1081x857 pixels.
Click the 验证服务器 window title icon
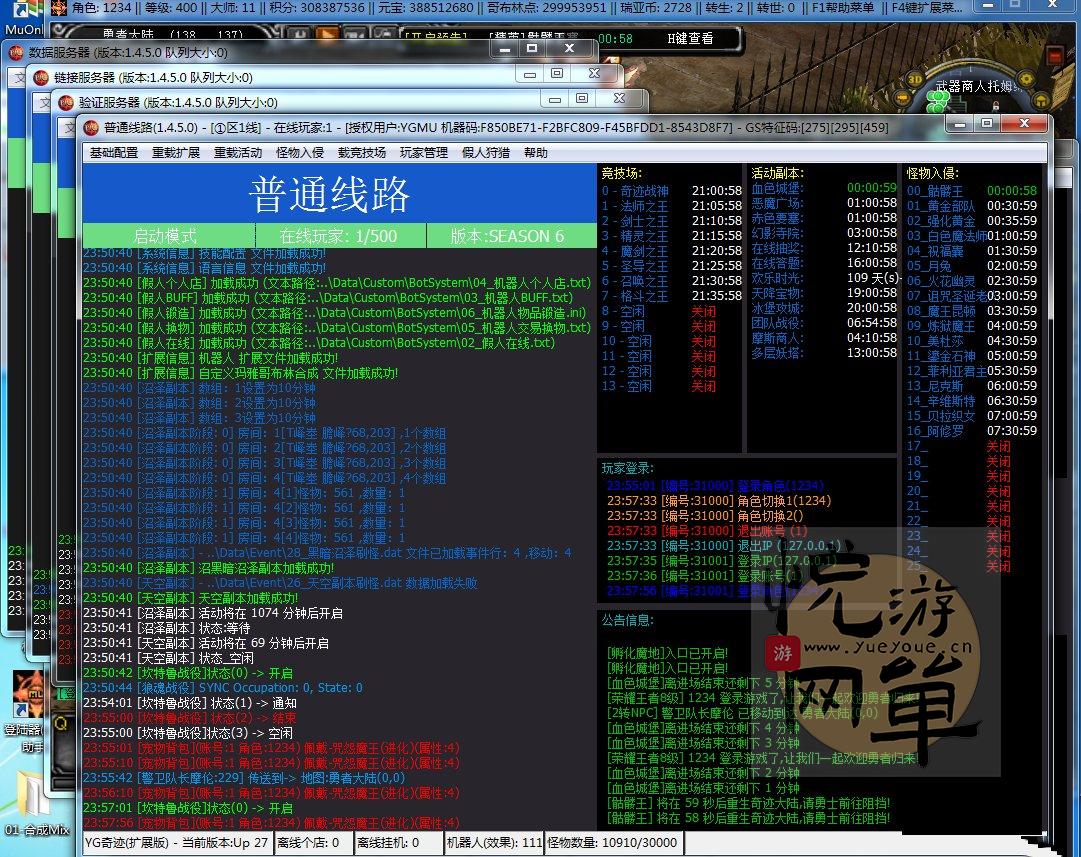tap(66, 102)
